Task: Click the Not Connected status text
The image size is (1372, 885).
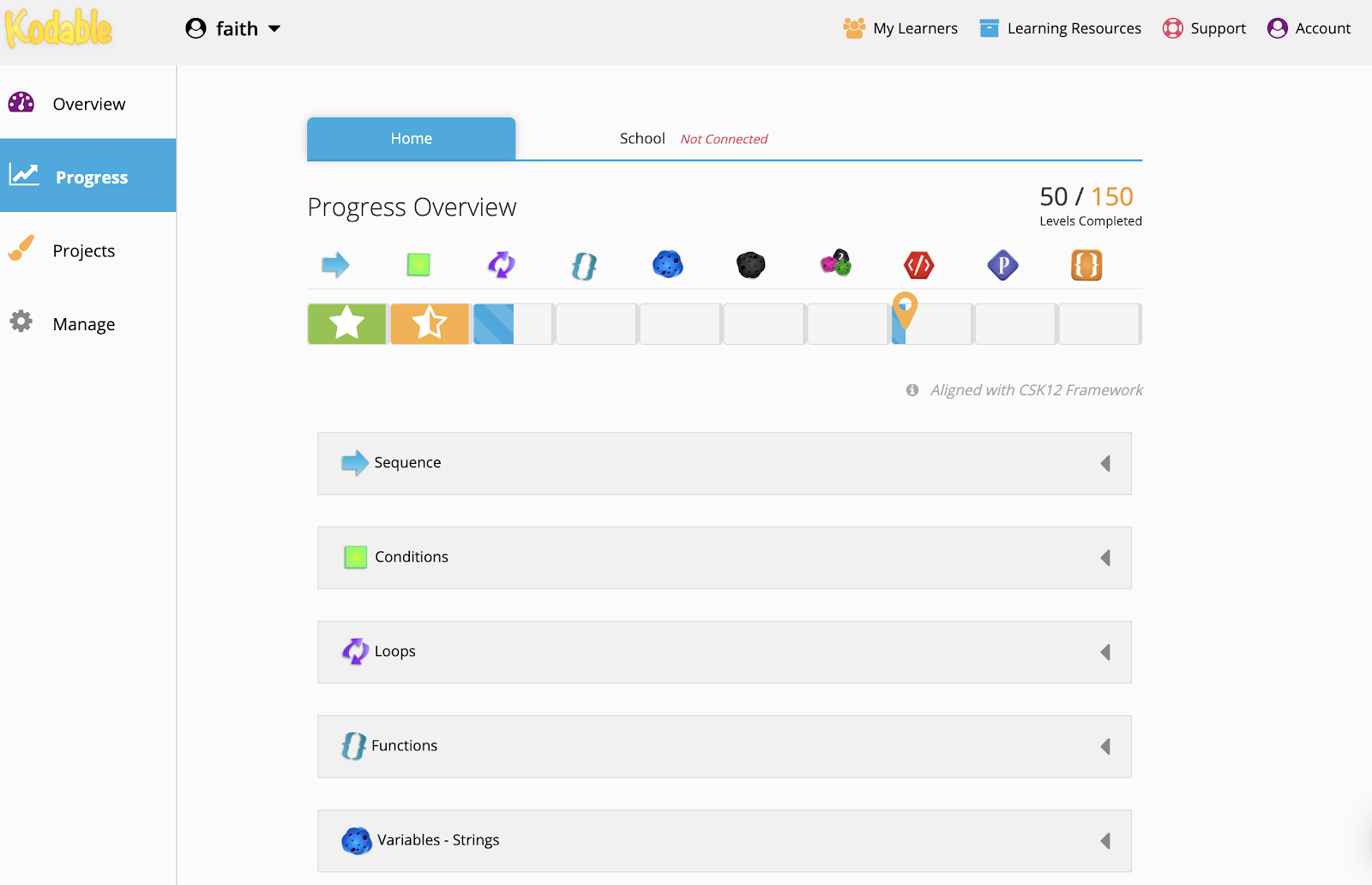Action: point(724,139)
